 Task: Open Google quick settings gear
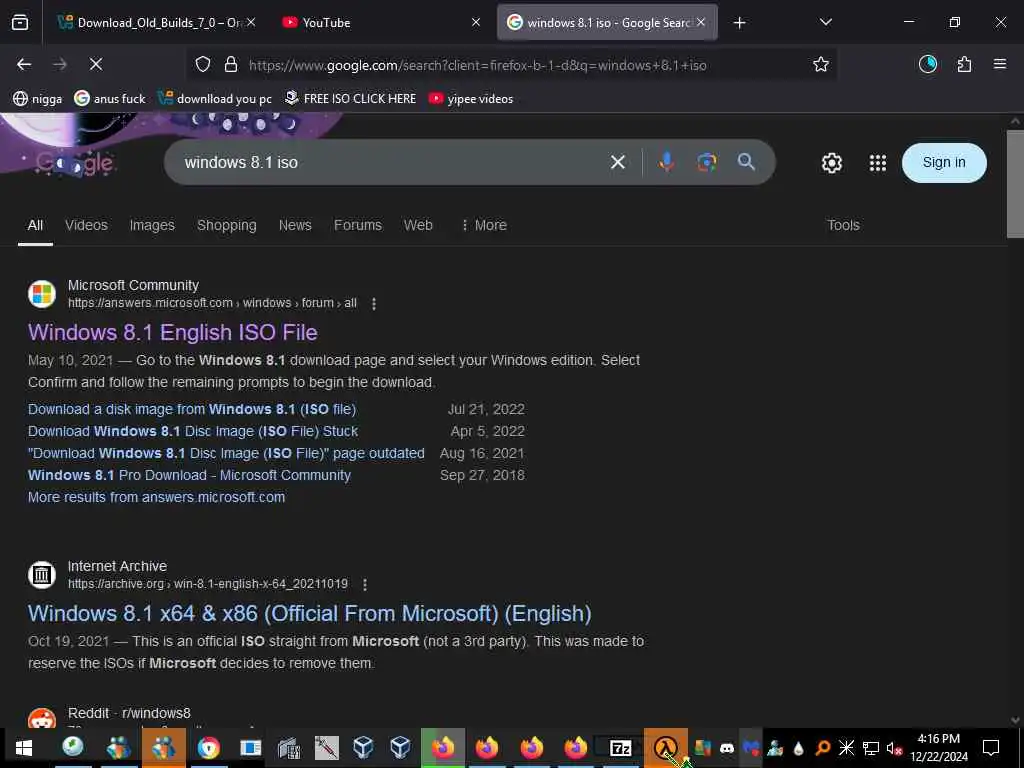tap(831, 163)
